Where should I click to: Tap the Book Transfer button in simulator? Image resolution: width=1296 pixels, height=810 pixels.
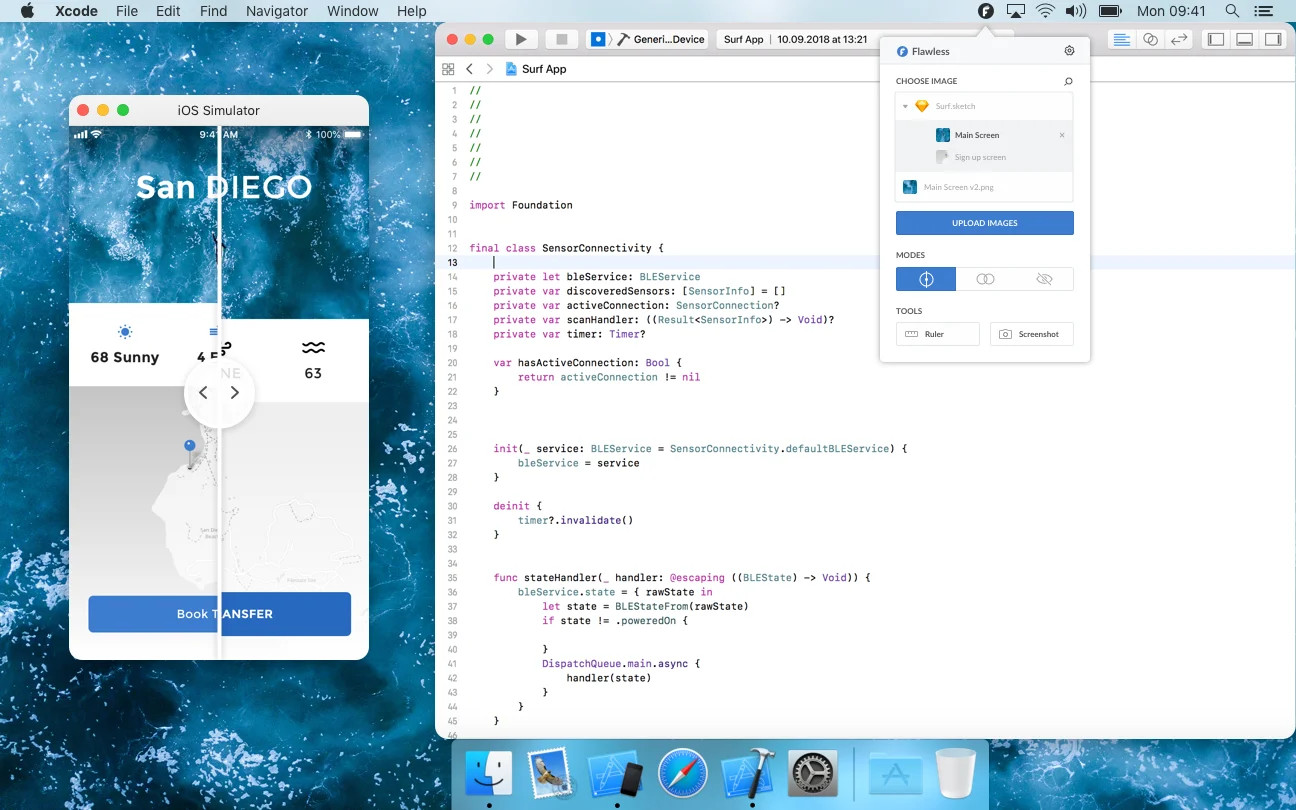tap(219, 614)
